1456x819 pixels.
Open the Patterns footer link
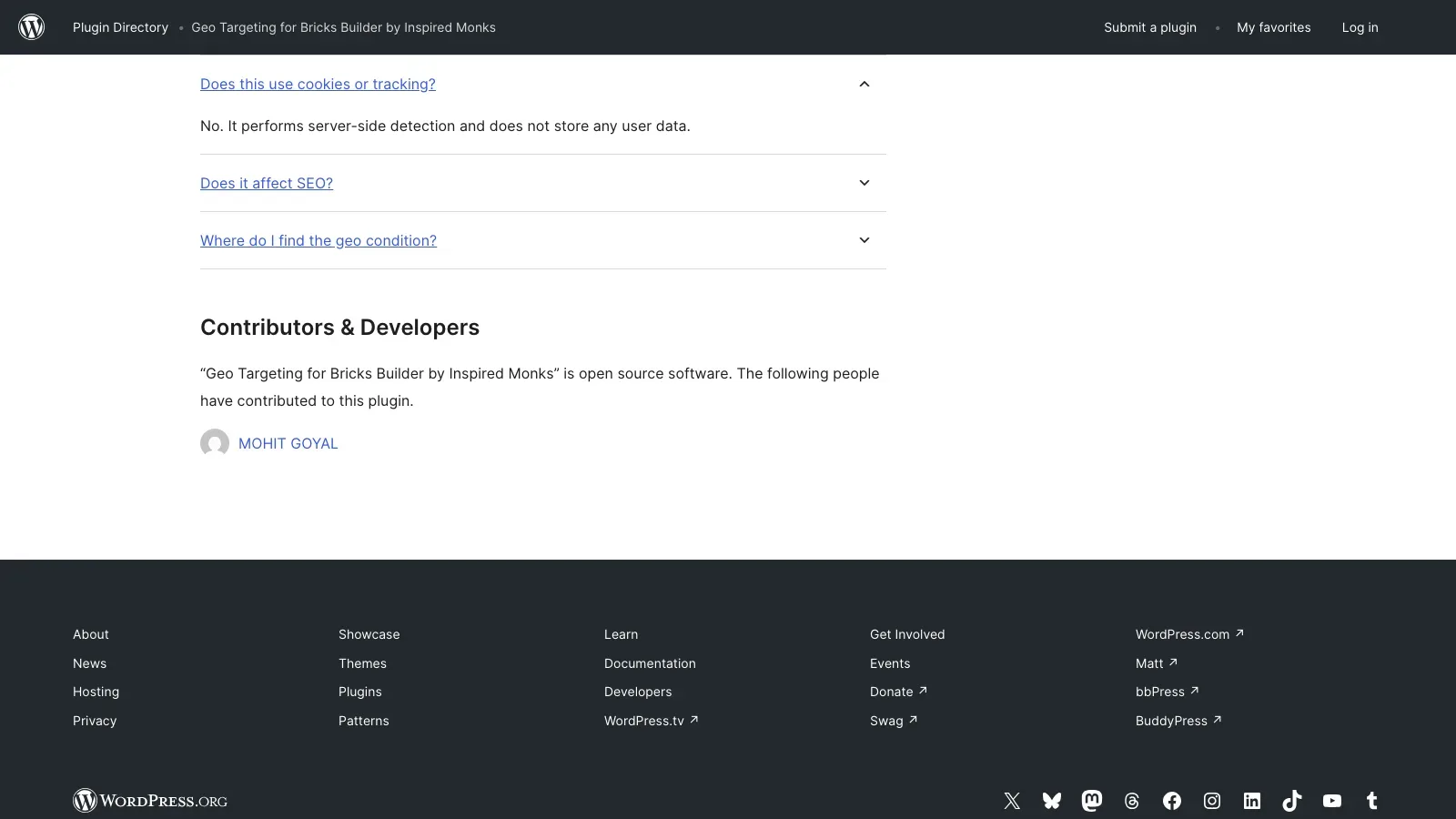pos(363,721)
